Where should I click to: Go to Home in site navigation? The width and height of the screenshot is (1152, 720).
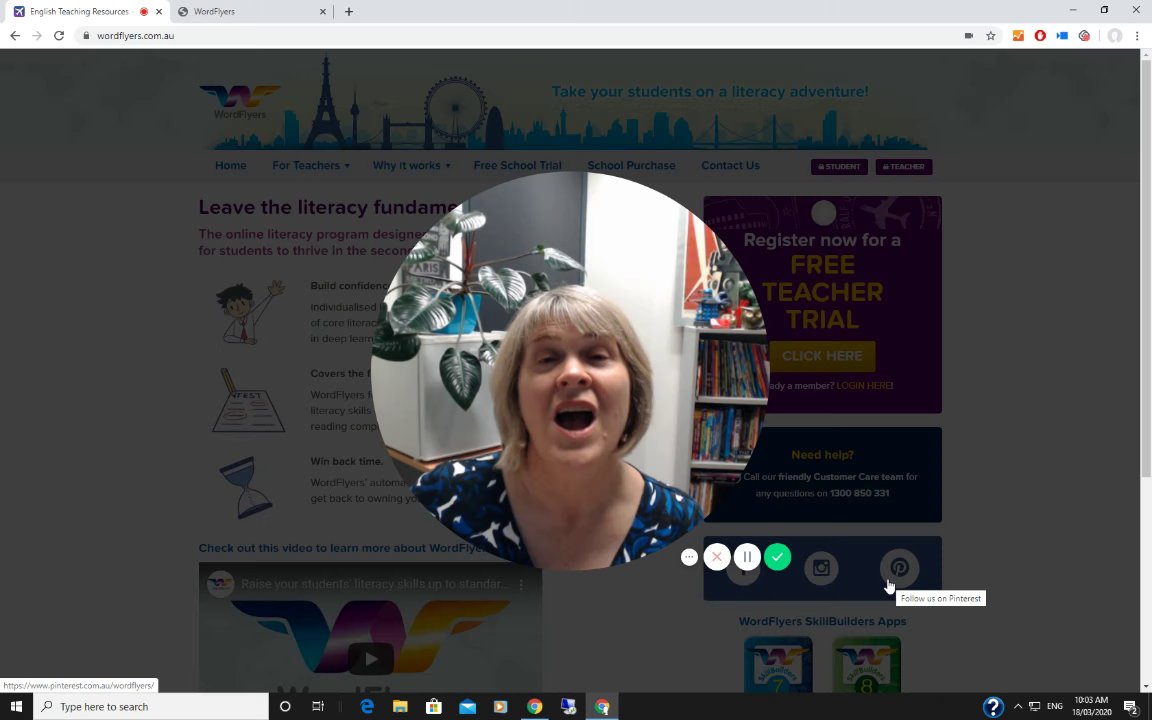point(231,165)
